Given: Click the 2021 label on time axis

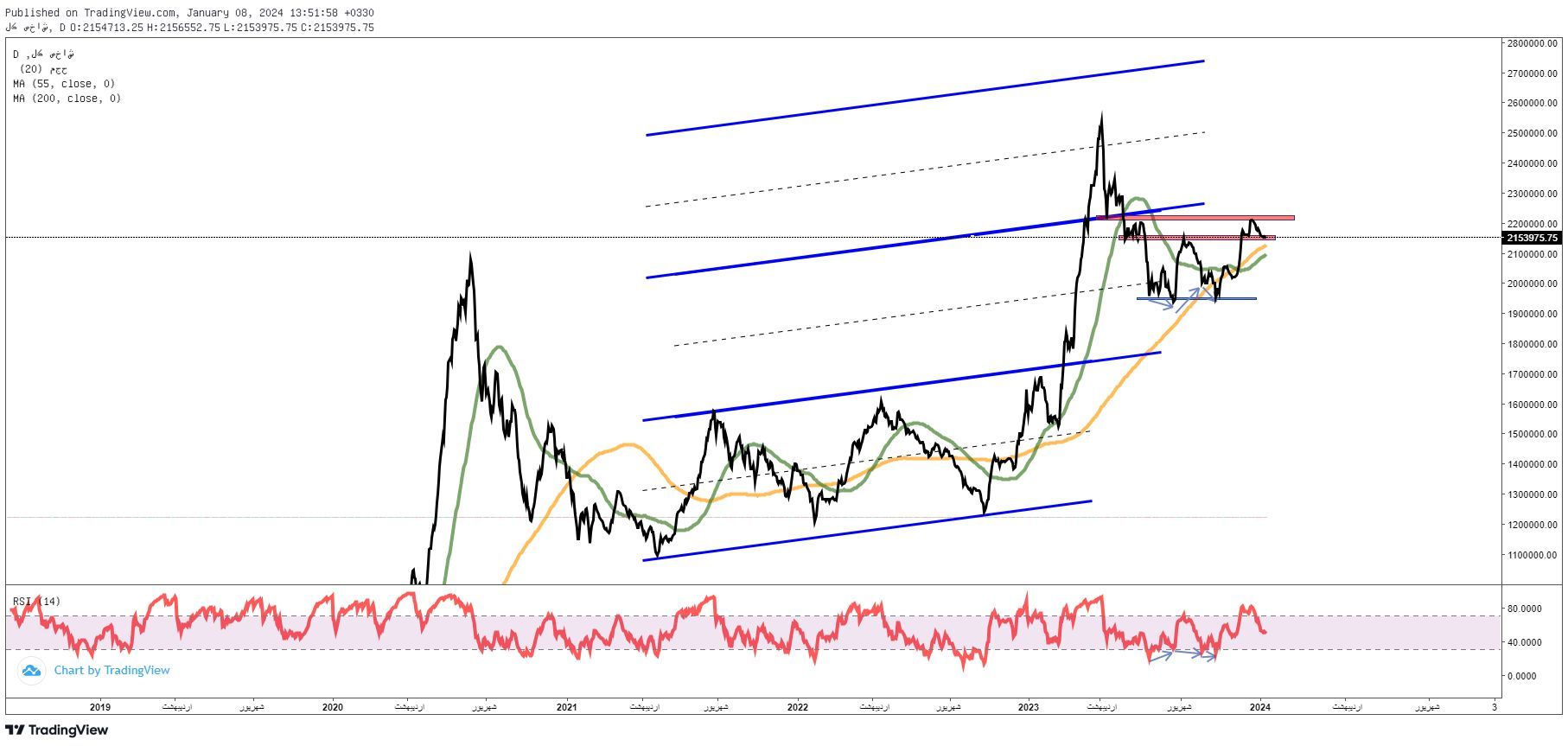Looking at the screenshot, I should coord(566,707).
